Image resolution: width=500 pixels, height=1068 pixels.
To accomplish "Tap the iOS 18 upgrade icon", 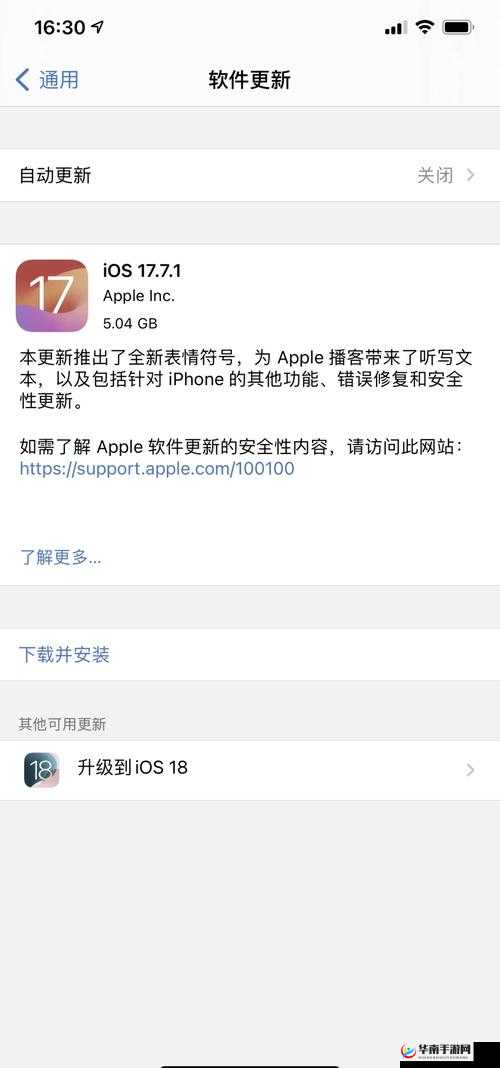I will (x=42, y=770).
